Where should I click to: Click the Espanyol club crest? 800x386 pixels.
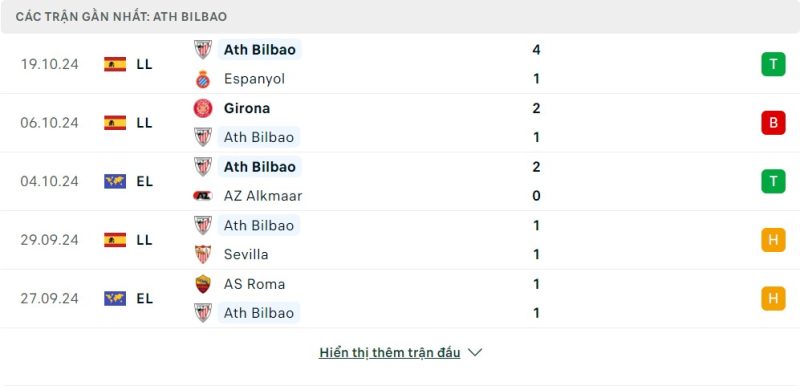[x=203, y=79]
